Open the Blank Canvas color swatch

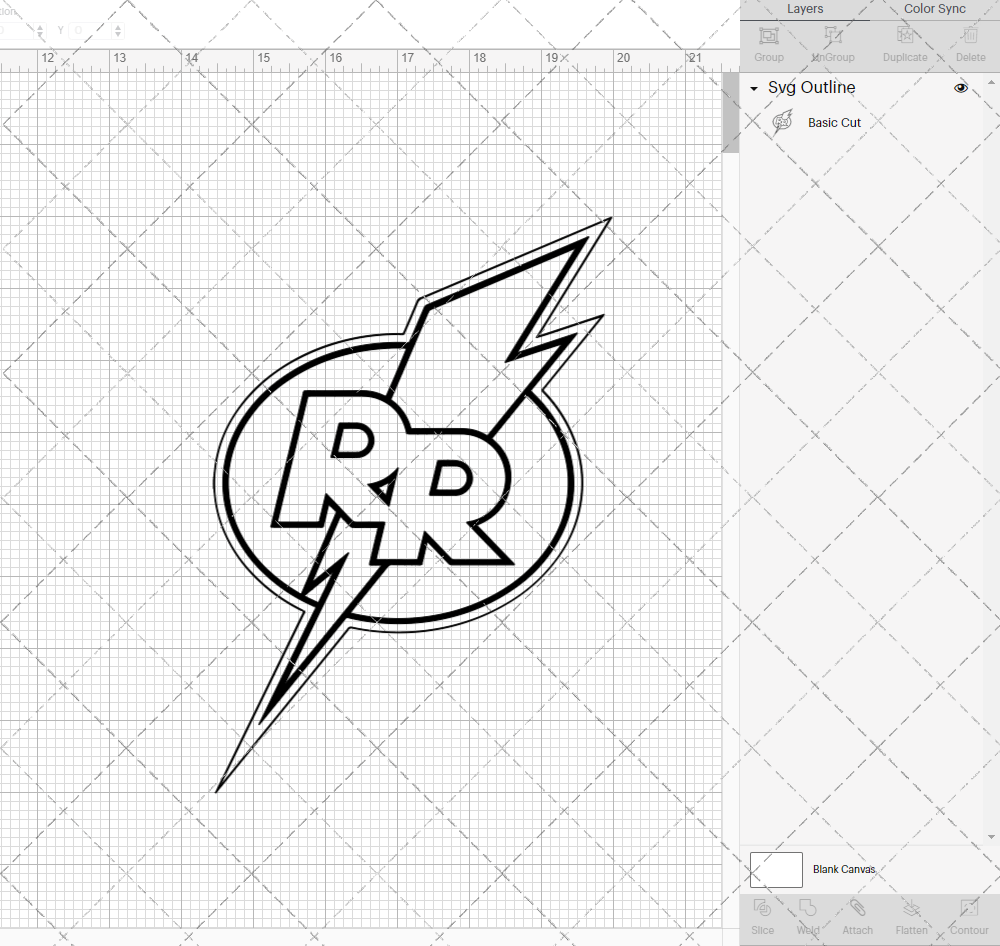(776, 869)
